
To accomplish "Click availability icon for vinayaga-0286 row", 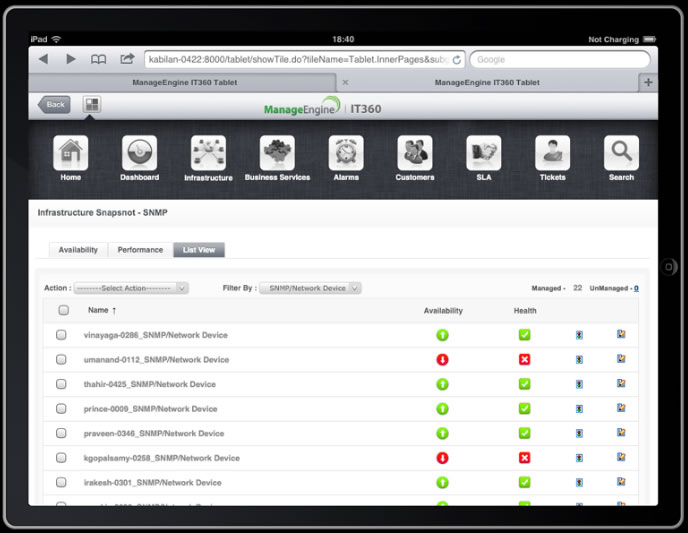I will pos(442,335).
